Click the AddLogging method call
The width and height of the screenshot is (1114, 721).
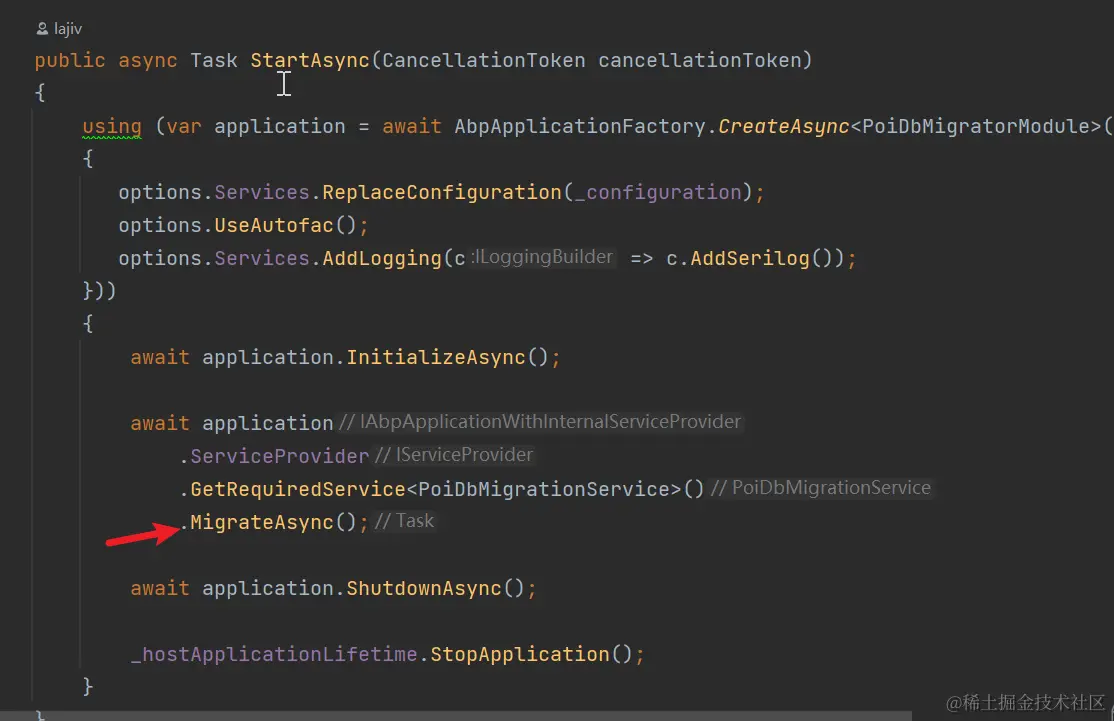coord(382,259)
